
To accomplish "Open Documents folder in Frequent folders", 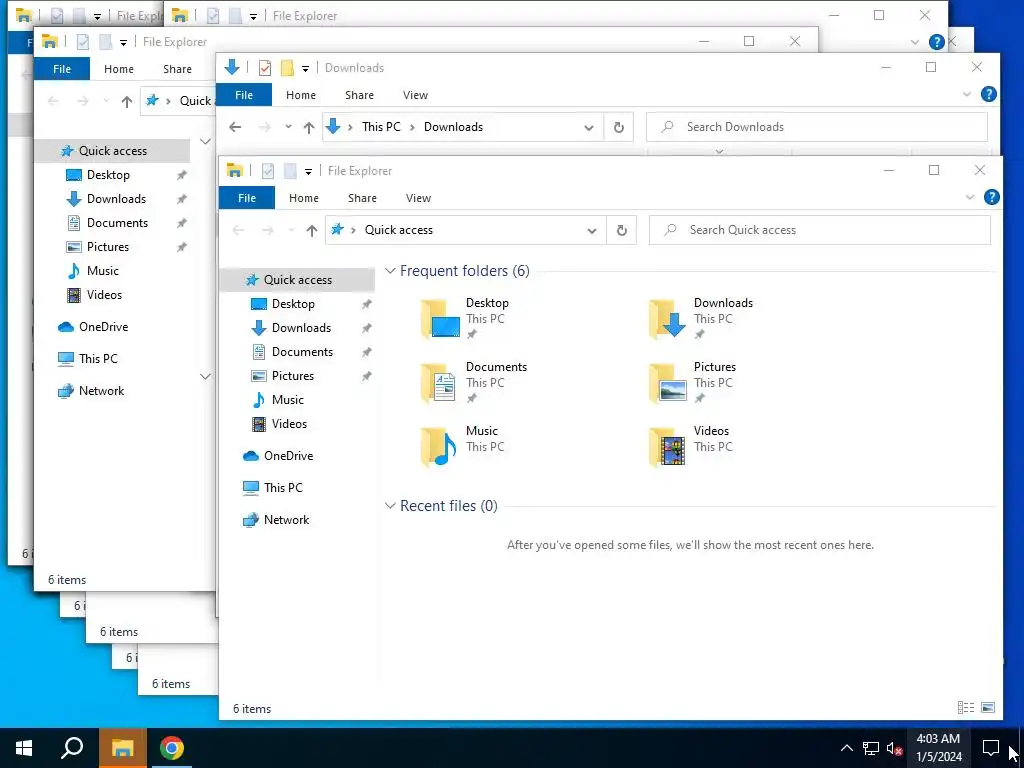I will [473, 383].
